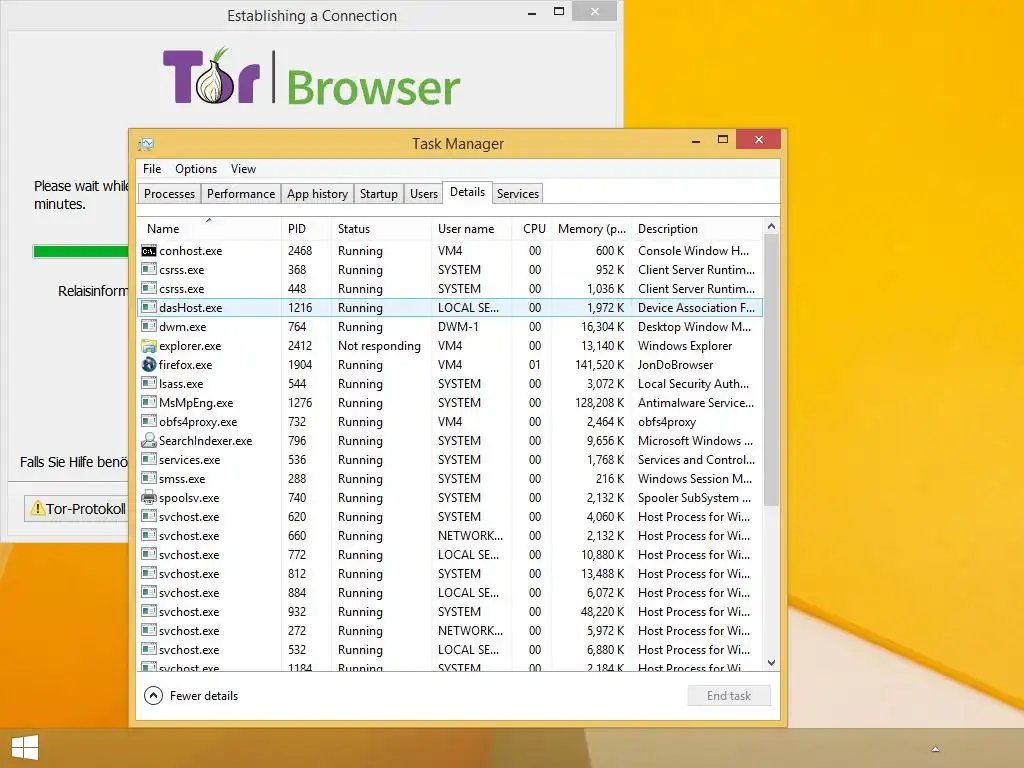Image resolution: width=1024 pixels, height=768 pixels.
Task: Open the View menu
Action: pos(243,168)
